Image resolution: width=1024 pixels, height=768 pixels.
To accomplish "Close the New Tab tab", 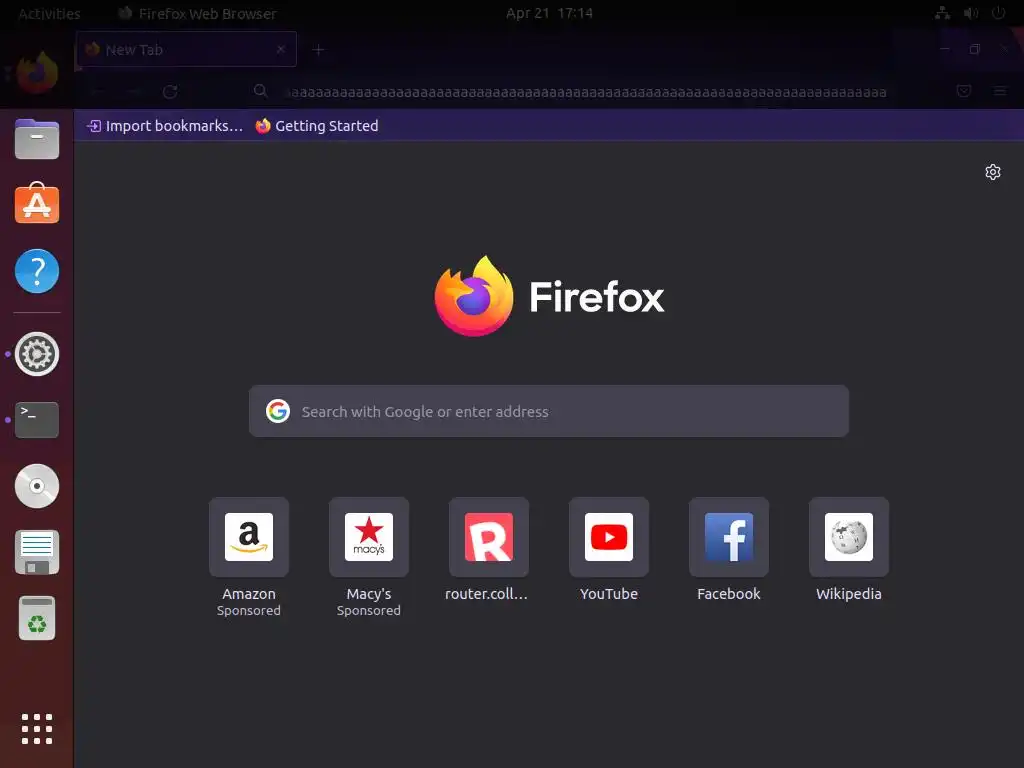I will (x=281, y=49).
